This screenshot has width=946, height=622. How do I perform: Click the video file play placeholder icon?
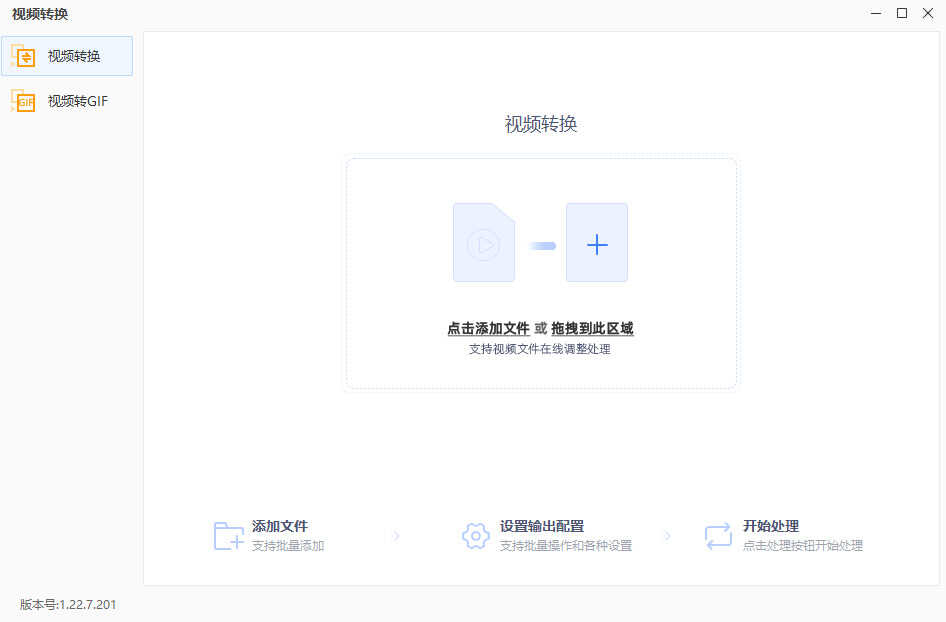tap(484, 243)
